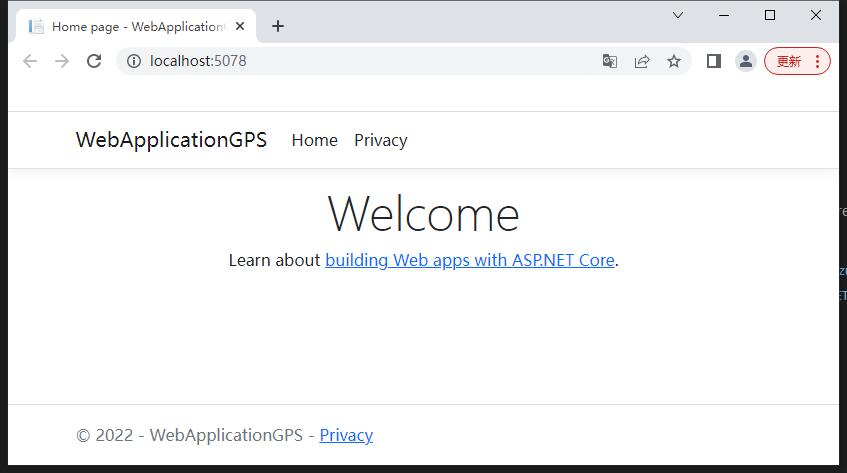Click the translate page icon

point(610,61)
